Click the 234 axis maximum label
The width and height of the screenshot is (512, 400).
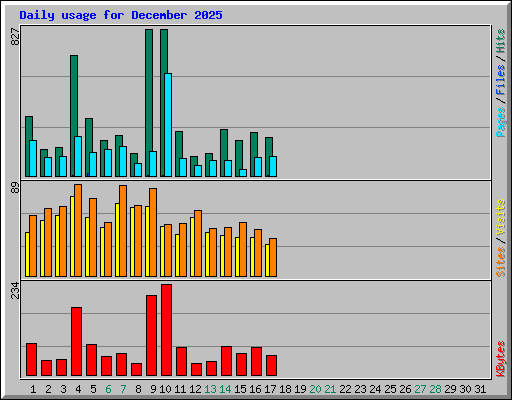point(15,290)
